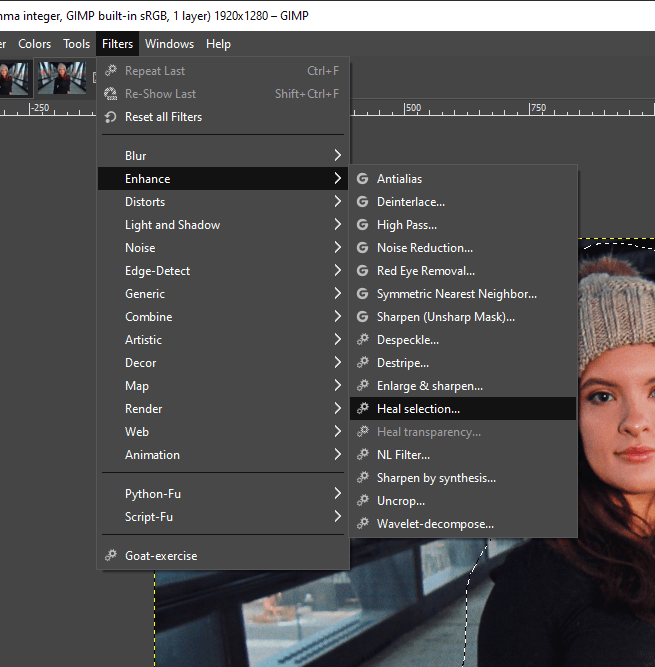Open the Windows menu
This screenshot has width=655, height=667.
169,44
